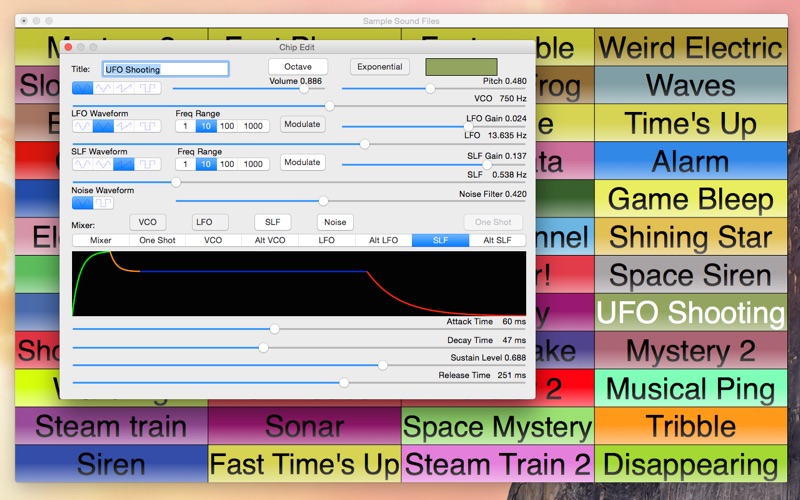
Task: Click the LFO Gain slider knob
Action: (468, 127)
